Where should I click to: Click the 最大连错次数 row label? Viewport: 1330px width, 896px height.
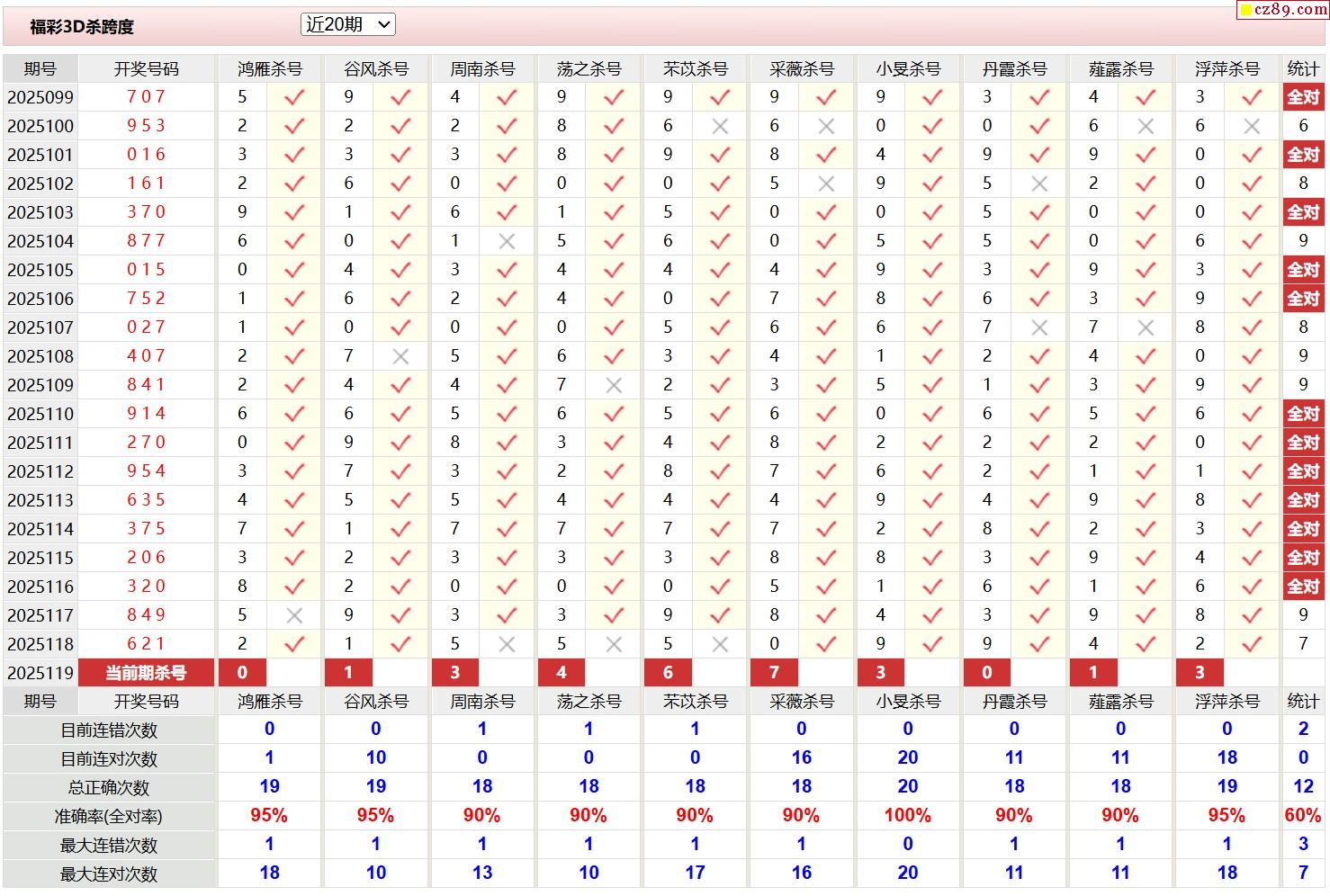coord(109,846)
